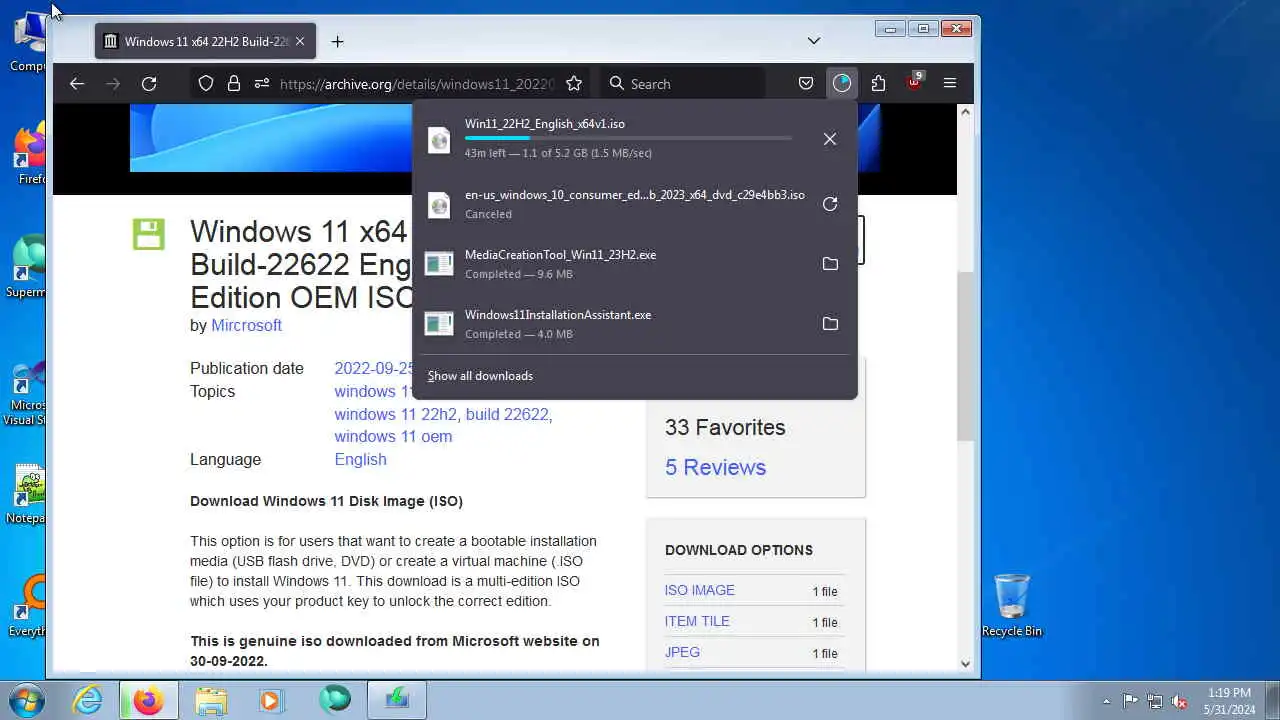Open Windows Media Player from the taskbar
This screenshot has width=1280, height=720.
click(271, 700)
